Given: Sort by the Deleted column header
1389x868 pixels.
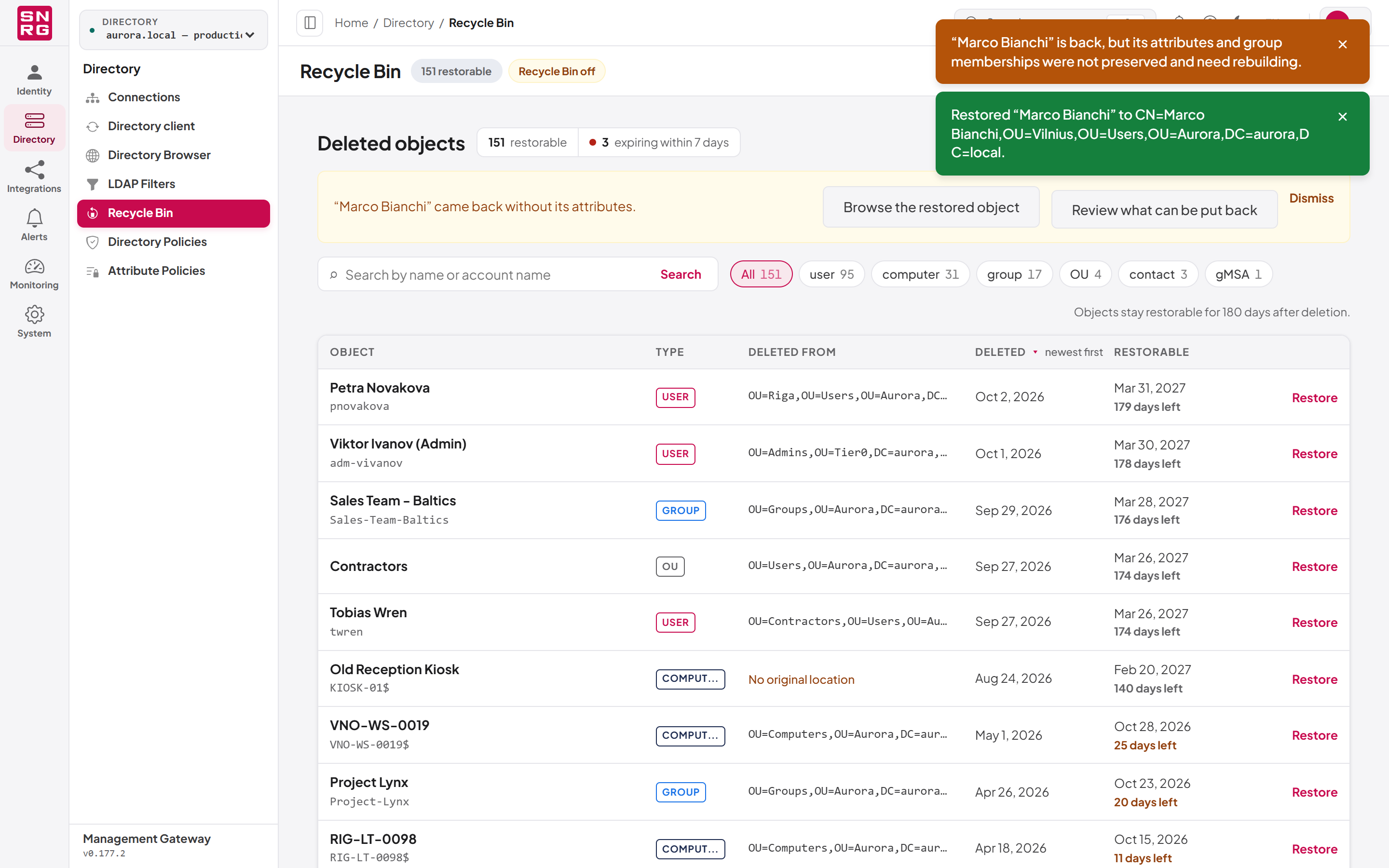Looking at the screenshot, I should [1038, 352].
